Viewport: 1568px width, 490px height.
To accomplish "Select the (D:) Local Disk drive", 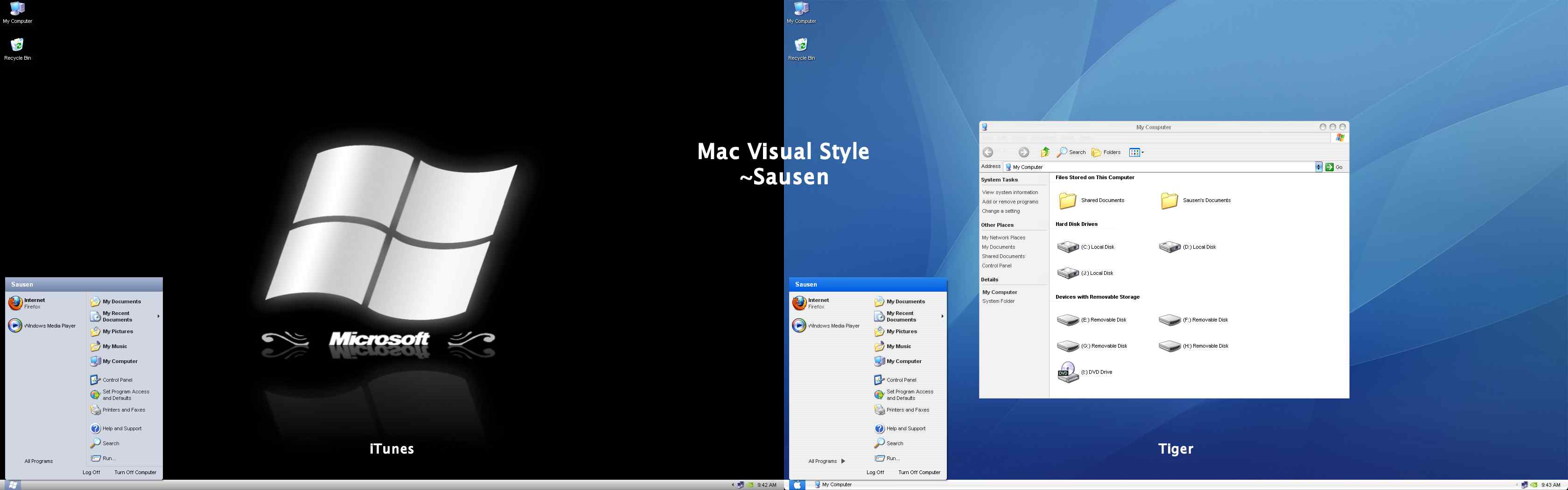I will tap(1188, 246).
